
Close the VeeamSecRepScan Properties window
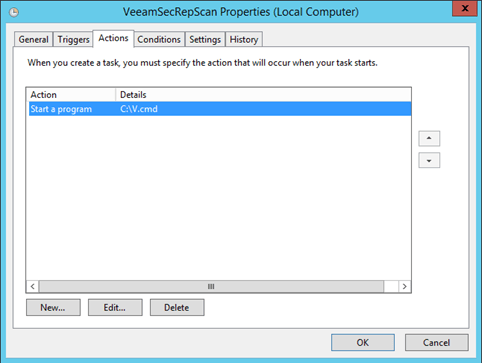coord(465,8)
